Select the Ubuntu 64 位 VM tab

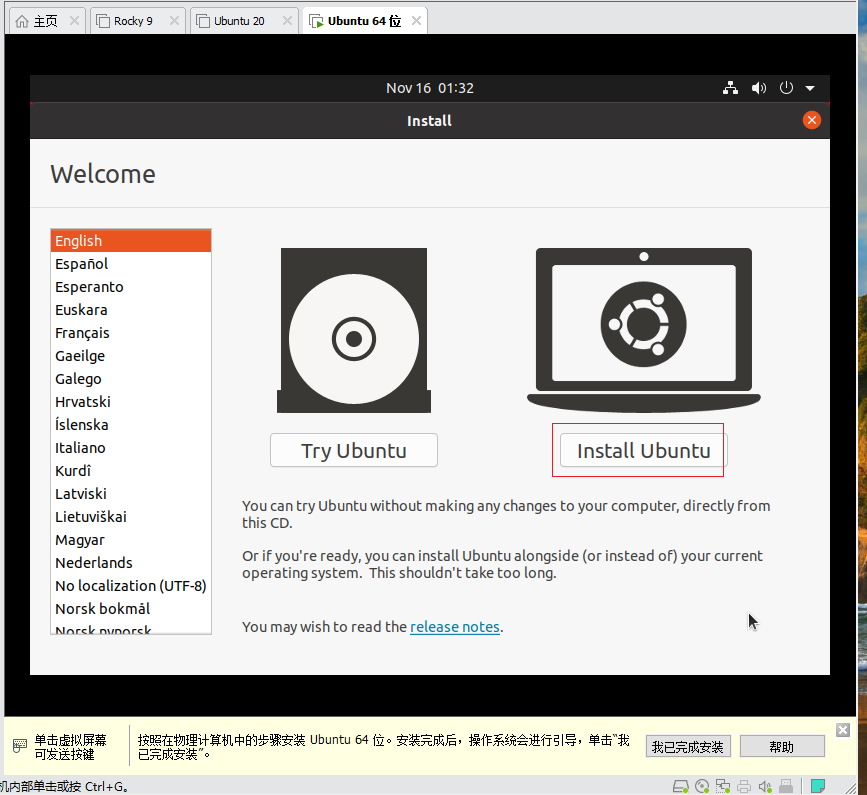(364, 21)
